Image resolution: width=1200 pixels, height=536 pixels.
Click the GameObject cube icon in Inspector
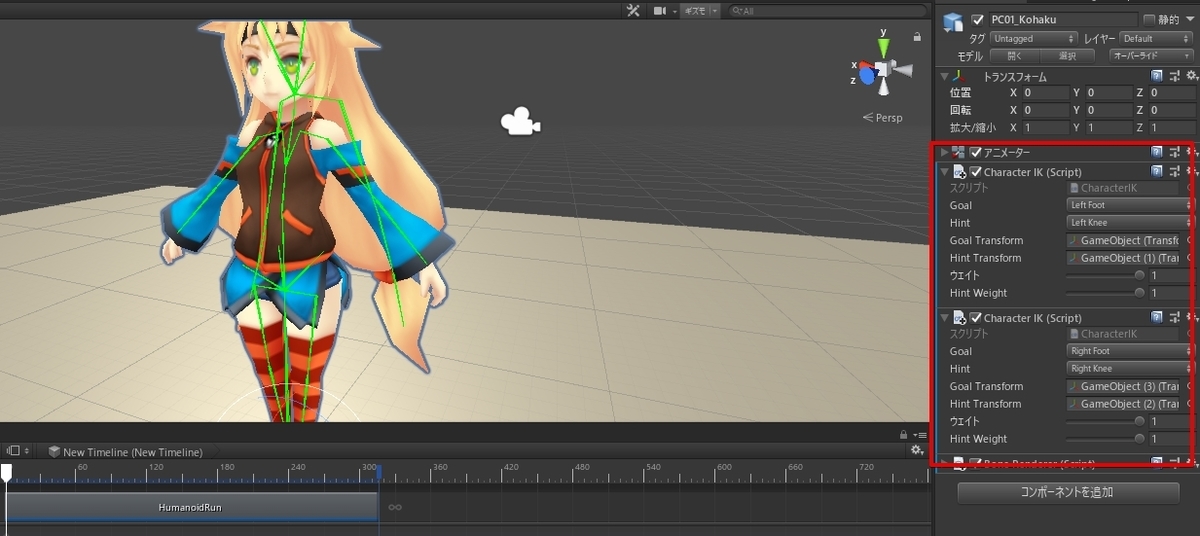954,22
